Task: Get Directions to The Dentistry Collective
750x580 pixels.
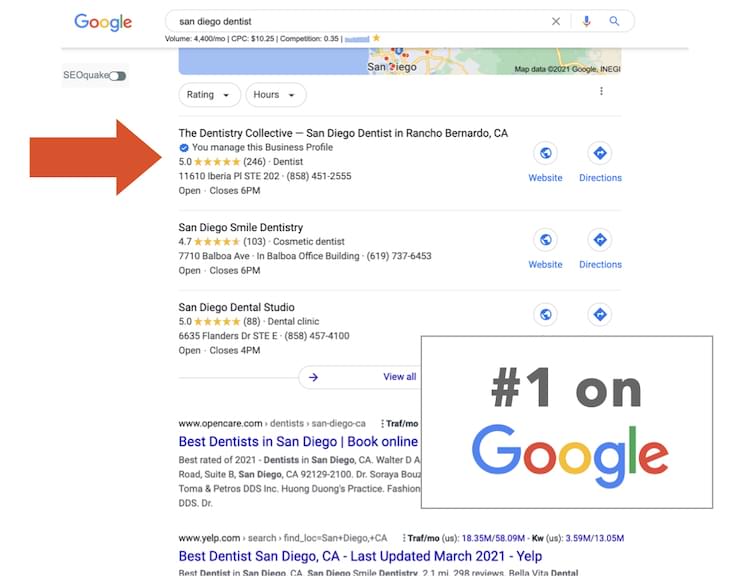Action: pyautogui.click(x=600, y=153)
